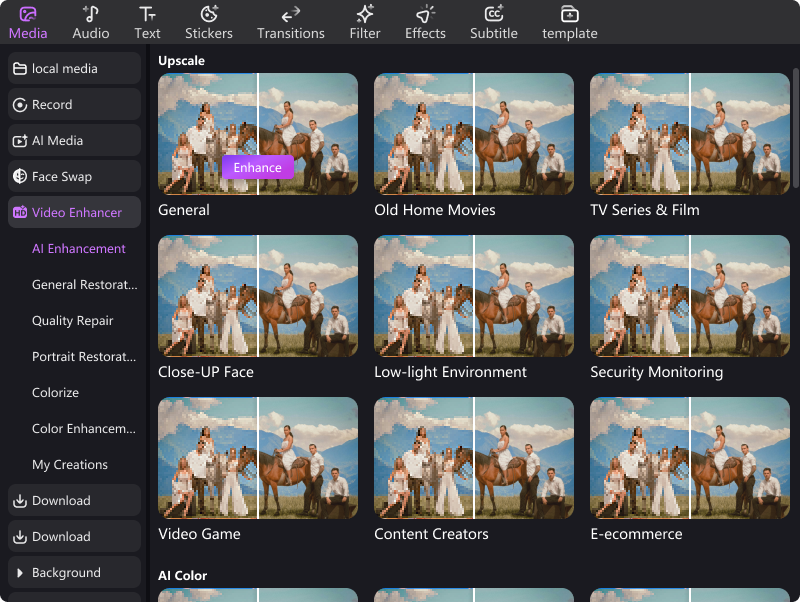Open the Media tab
Image resolution: width=800 pixels, height=602 pixels.
[x=28, y=23]
